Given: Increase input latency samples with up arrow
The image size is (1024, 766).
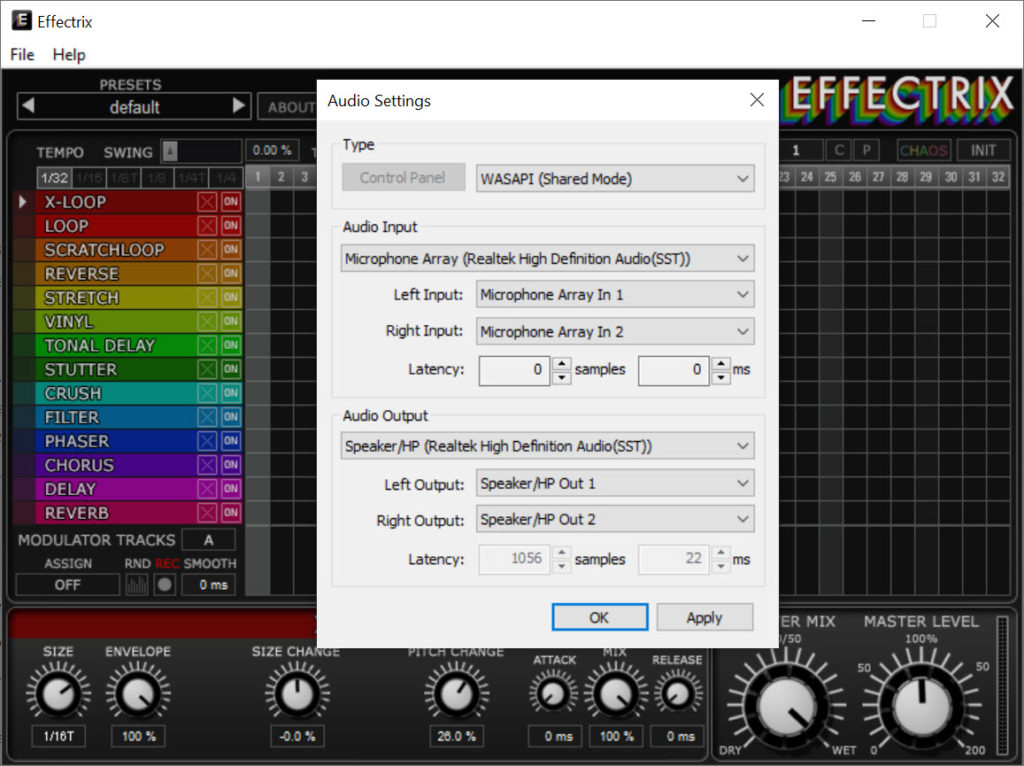Looking at the screenshot, I should 562,363.
